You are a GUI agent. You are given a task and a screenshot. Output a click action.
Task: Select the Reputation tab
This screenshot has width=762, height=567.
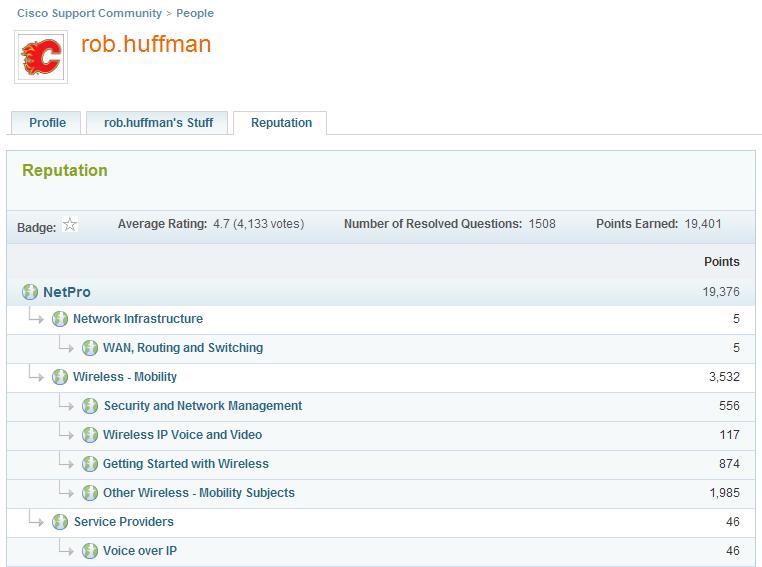coord(281,122)
